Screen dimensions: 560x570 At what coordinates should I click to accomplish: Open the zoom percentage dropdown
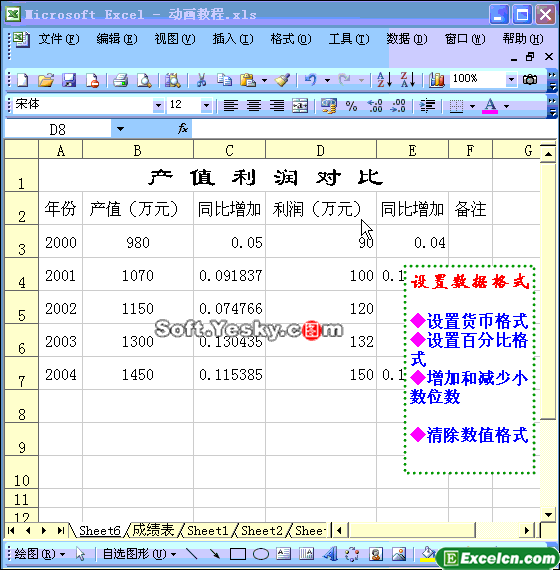tap(511, 79)
